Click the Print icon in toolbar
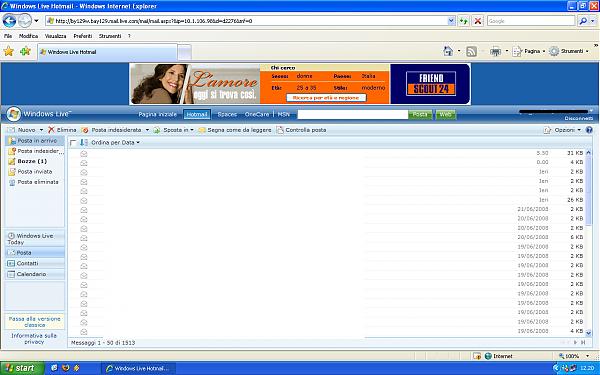600x375 pixels. click(x=496, y=51)
